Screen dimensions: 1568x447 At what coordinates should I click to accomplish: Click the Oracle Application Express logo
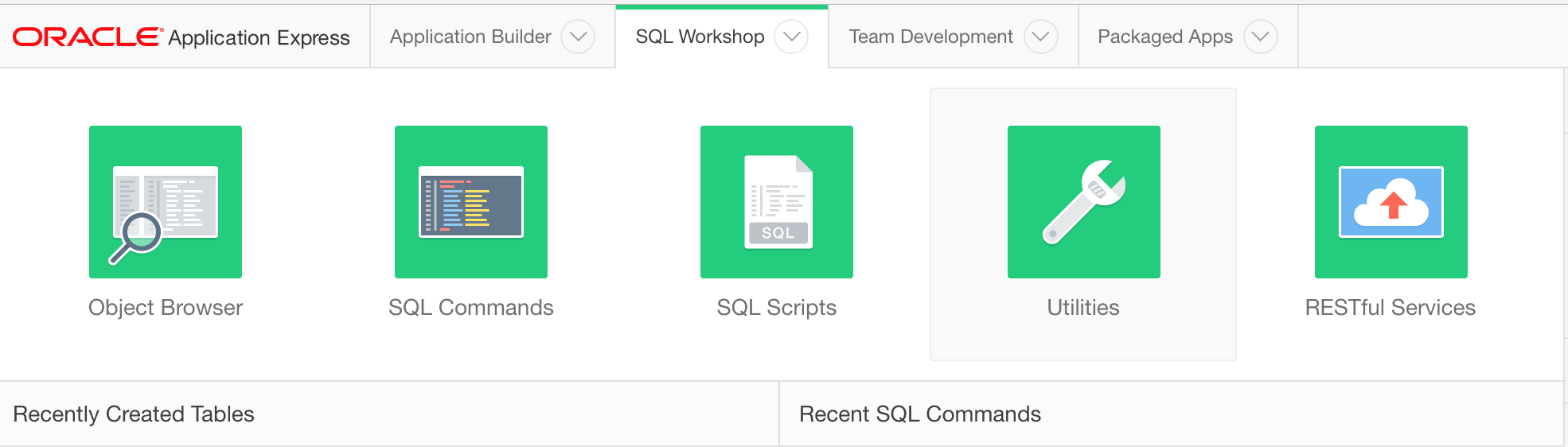(x=181, y=37)
